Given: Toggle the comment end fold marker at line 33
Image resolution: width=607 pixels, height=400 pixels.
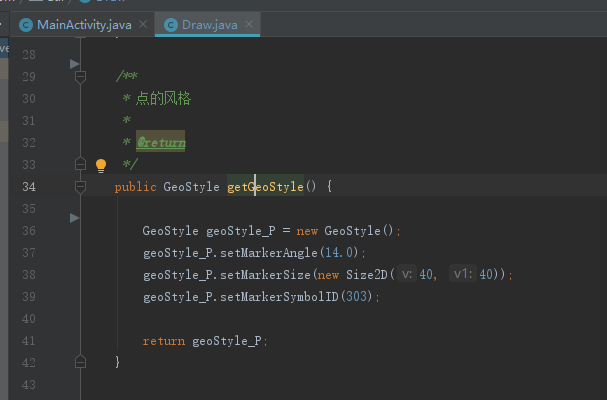Looking at the screenshot, I should pos(80,164).
